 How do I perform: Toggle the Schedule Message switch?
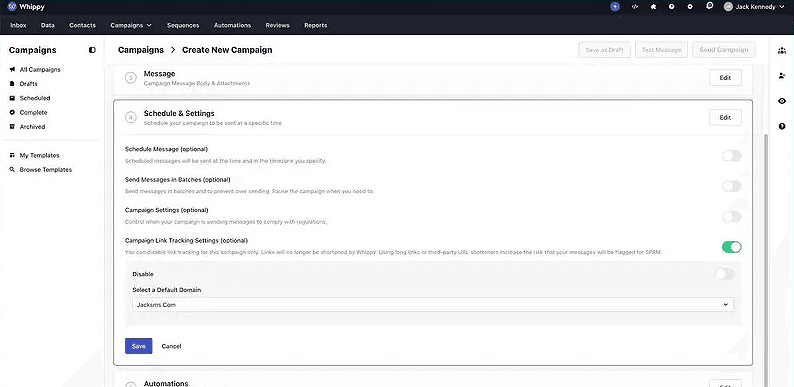tap(731, 156)
